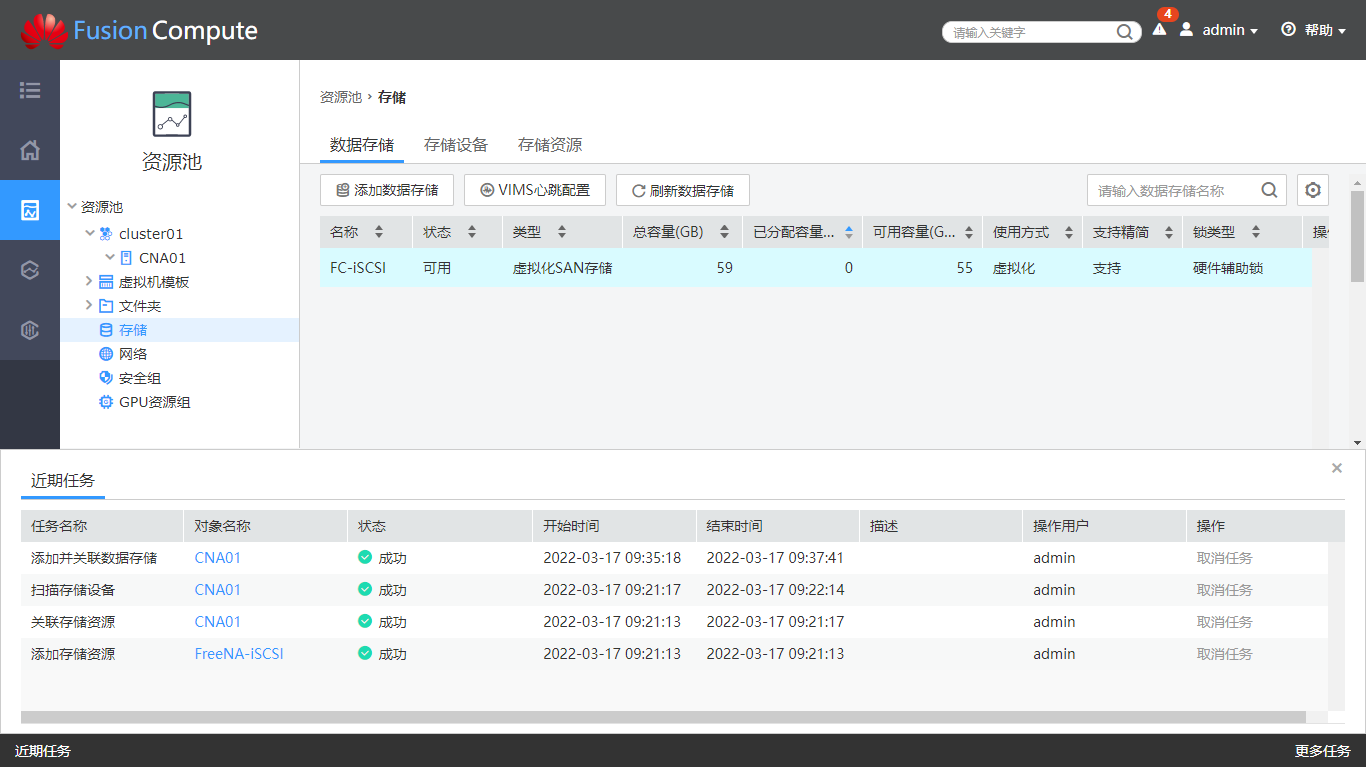
Task: Click the home icon in the left sidebar
Action: click(30, 150)
